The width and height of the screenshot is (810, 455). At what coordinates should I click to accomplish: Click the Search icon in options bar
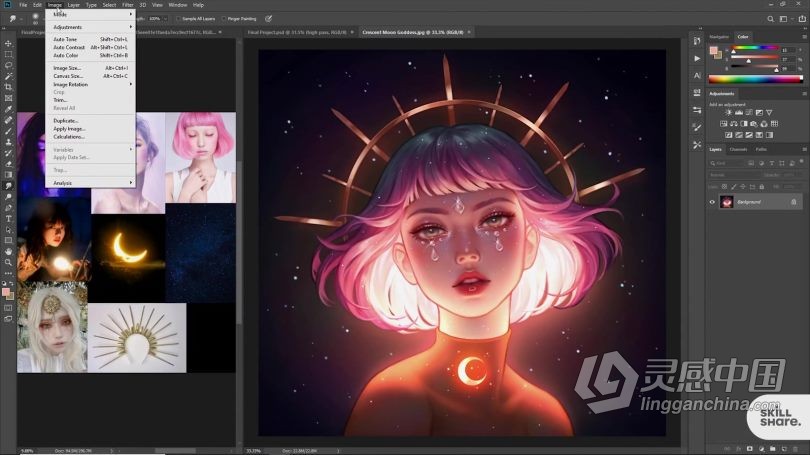770,19
